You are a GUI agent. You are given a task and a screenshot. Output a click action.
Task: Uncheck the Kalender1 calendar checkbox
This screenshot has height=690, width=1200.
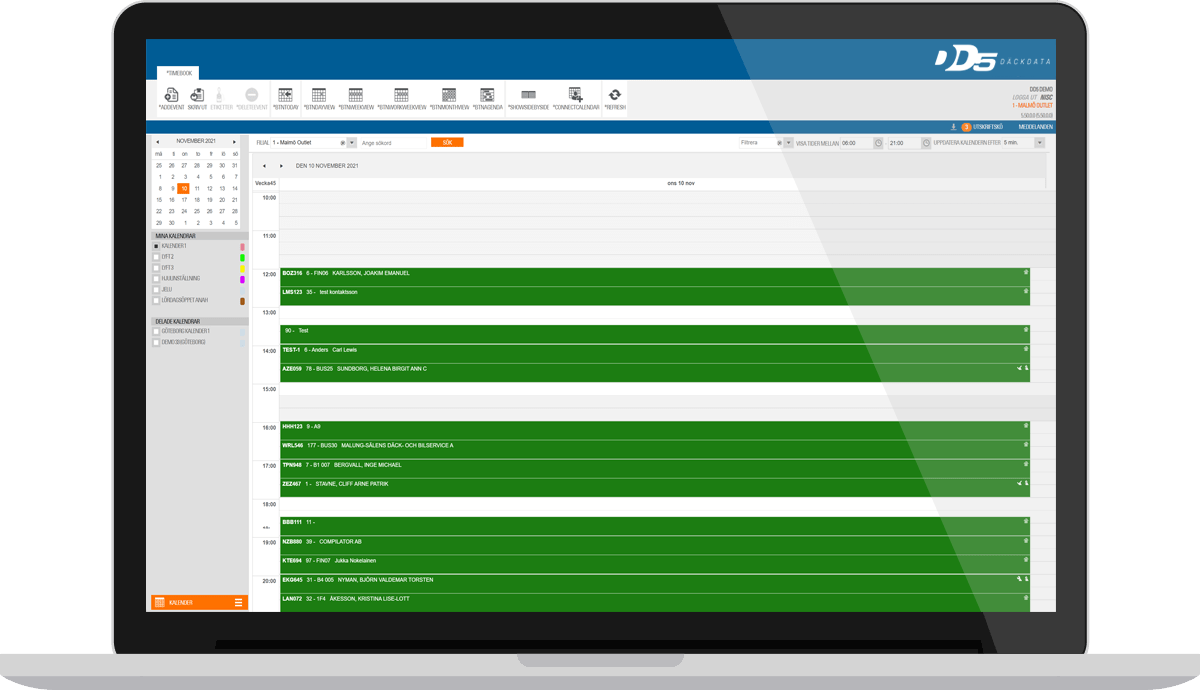156,246
